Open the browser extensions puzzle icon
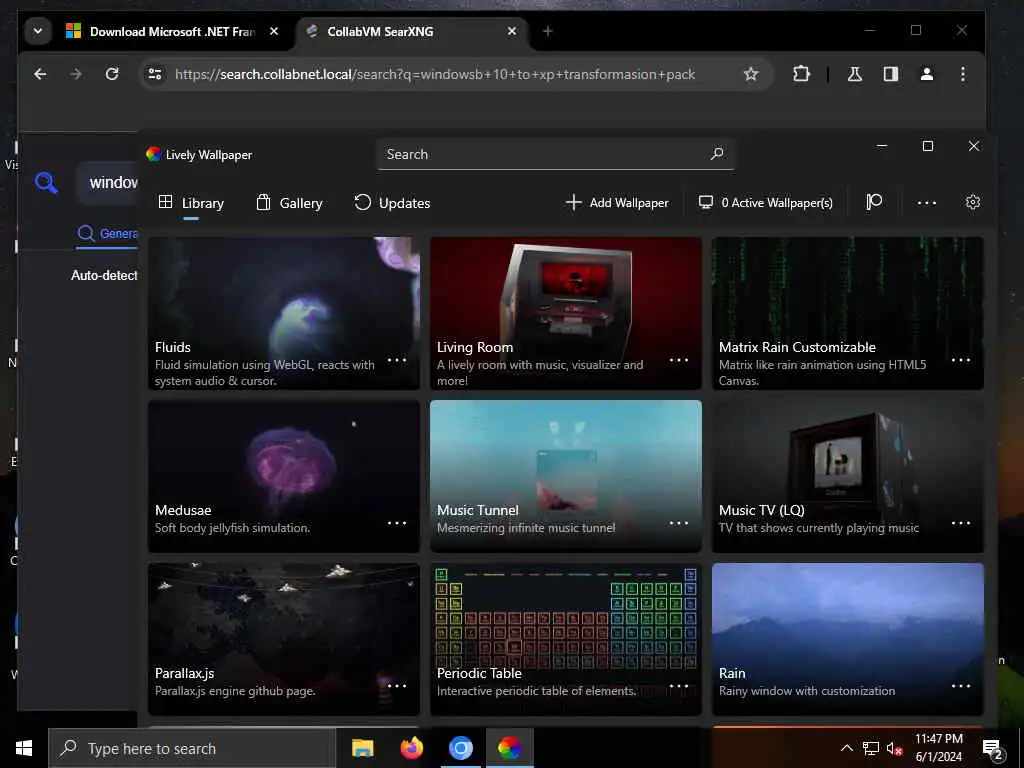 click(801, 74)
